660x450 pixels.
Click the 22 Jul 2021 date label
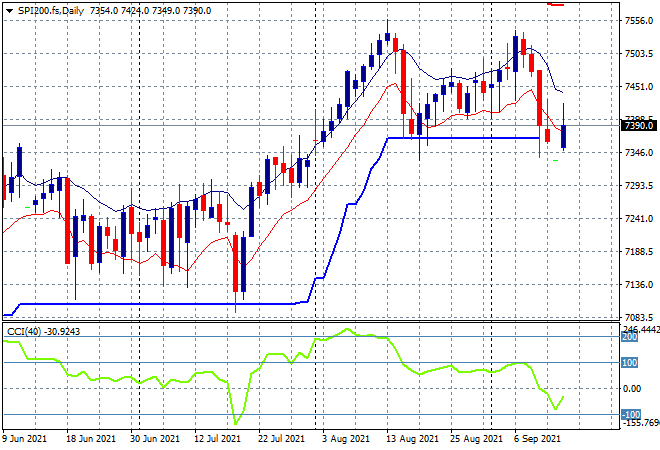pos(281,439)
